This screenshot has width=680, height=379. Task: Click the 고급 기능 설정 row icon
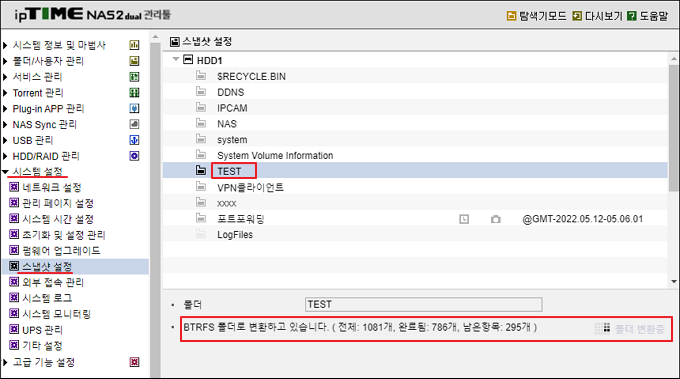pos(134,362)
